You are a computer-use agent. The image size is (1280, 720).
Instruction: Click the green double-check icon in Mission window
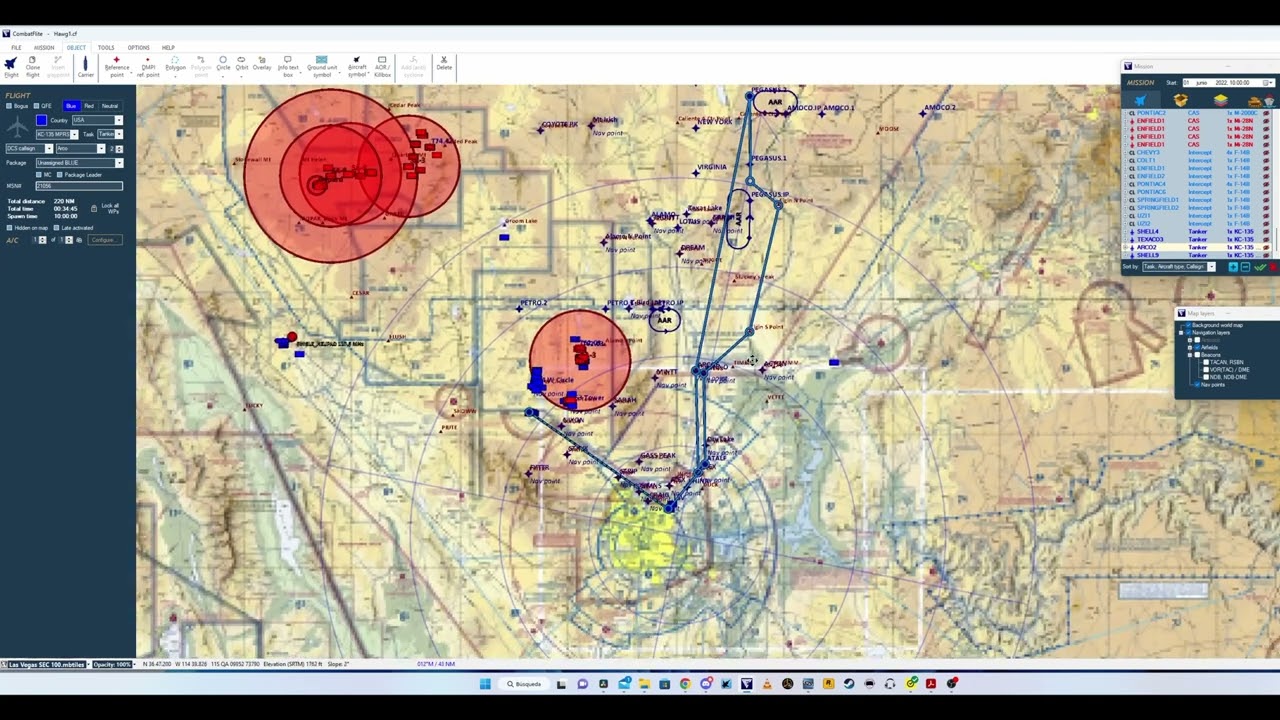1260,266
